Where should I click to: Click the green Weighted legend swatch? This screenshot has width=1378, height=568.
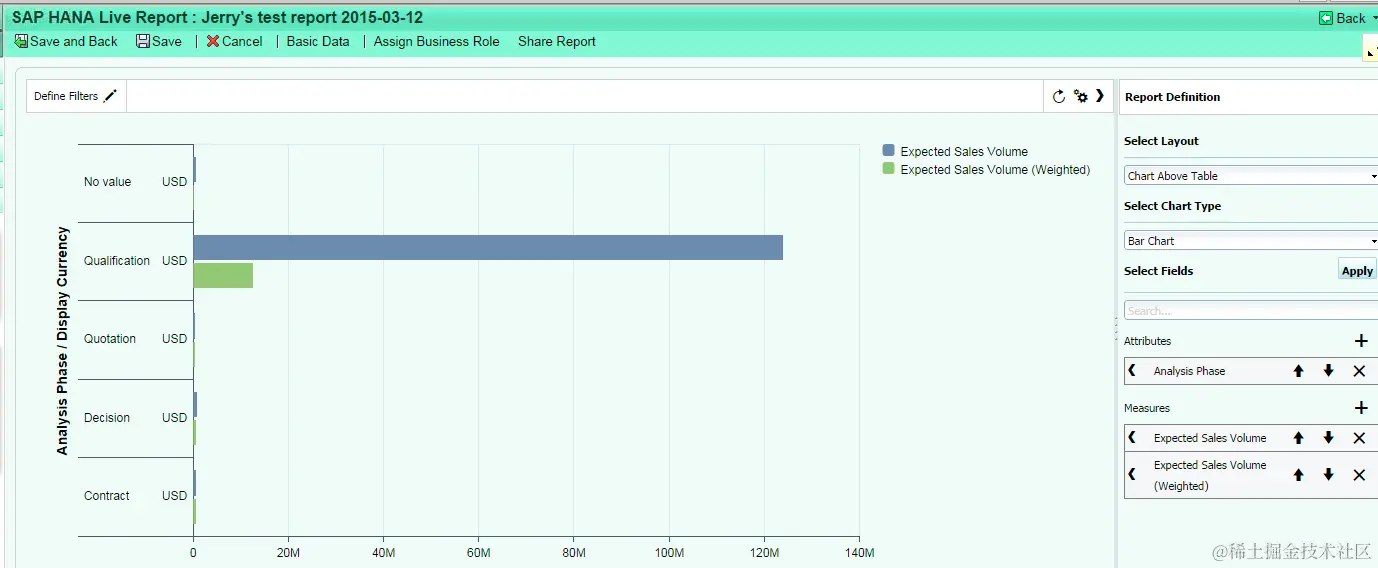tap(888, 169)
